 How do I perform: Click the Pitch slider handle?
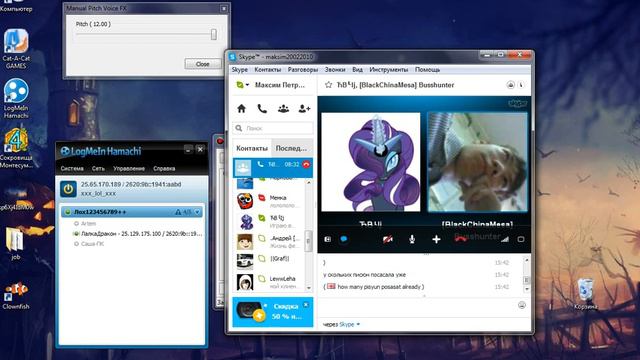(213, 35)
